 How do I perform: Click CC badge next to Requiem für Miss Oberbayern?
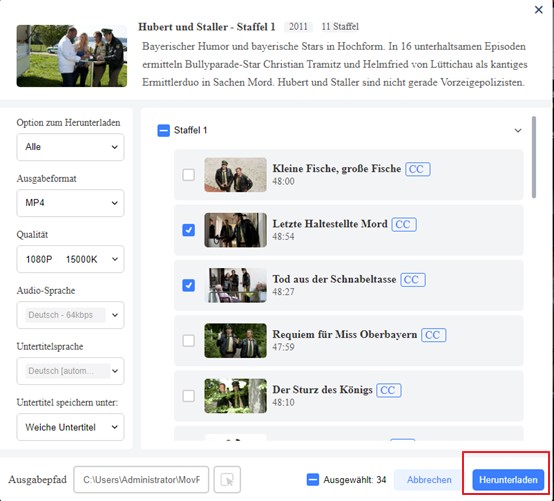(x=434, y=335)
